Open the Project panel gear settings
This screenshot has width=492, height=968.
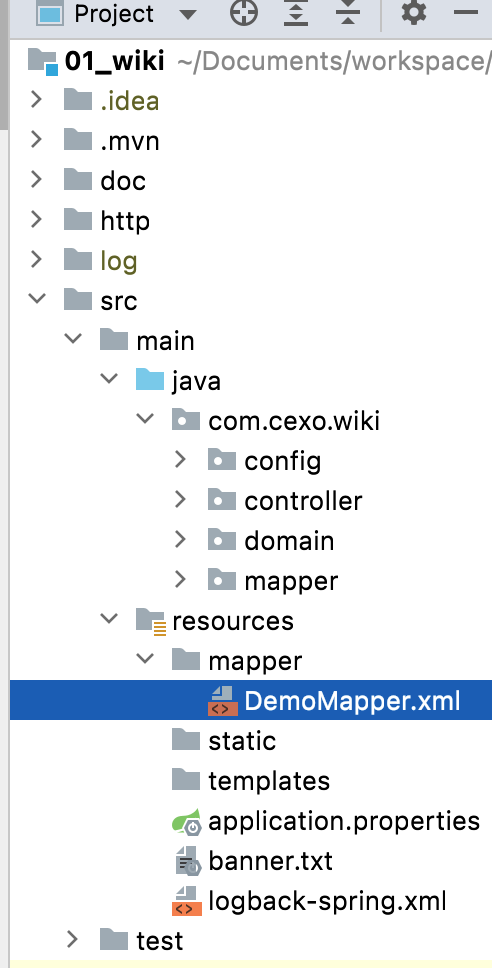click(414, 12)
